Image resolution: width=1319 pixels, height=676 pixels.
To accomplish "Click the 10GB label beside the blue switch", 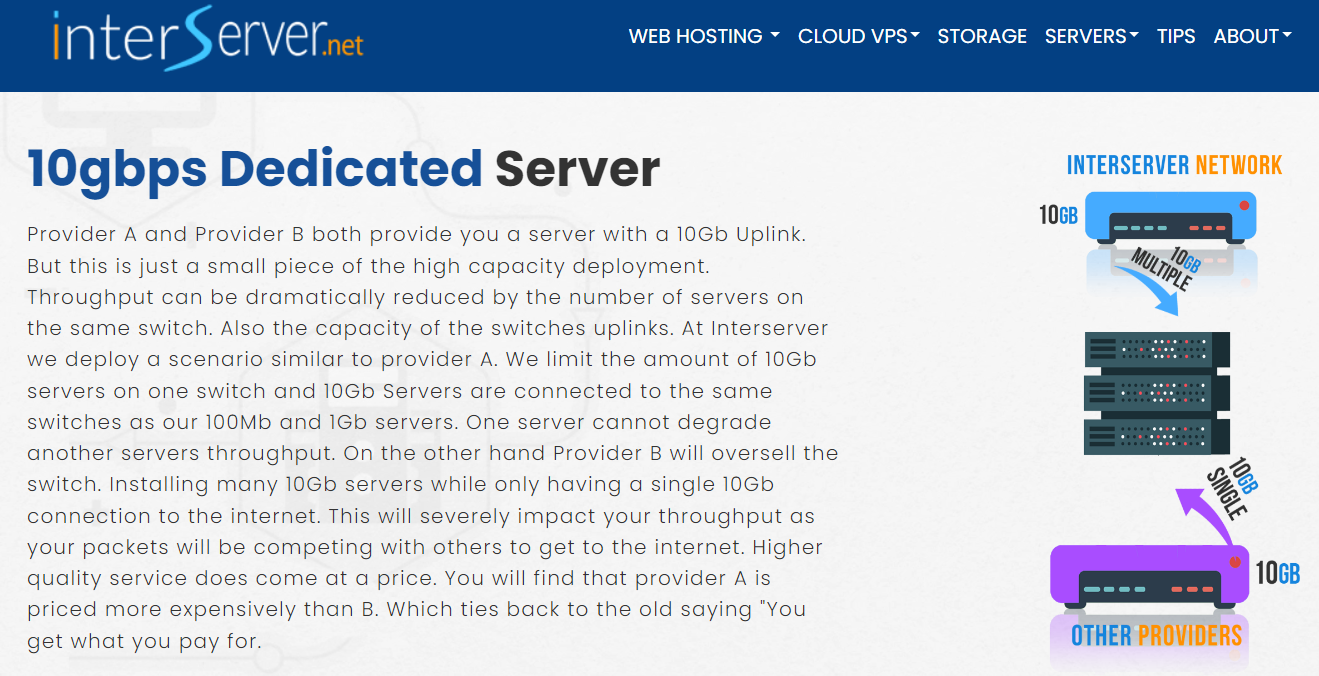I will point(1059,214).
